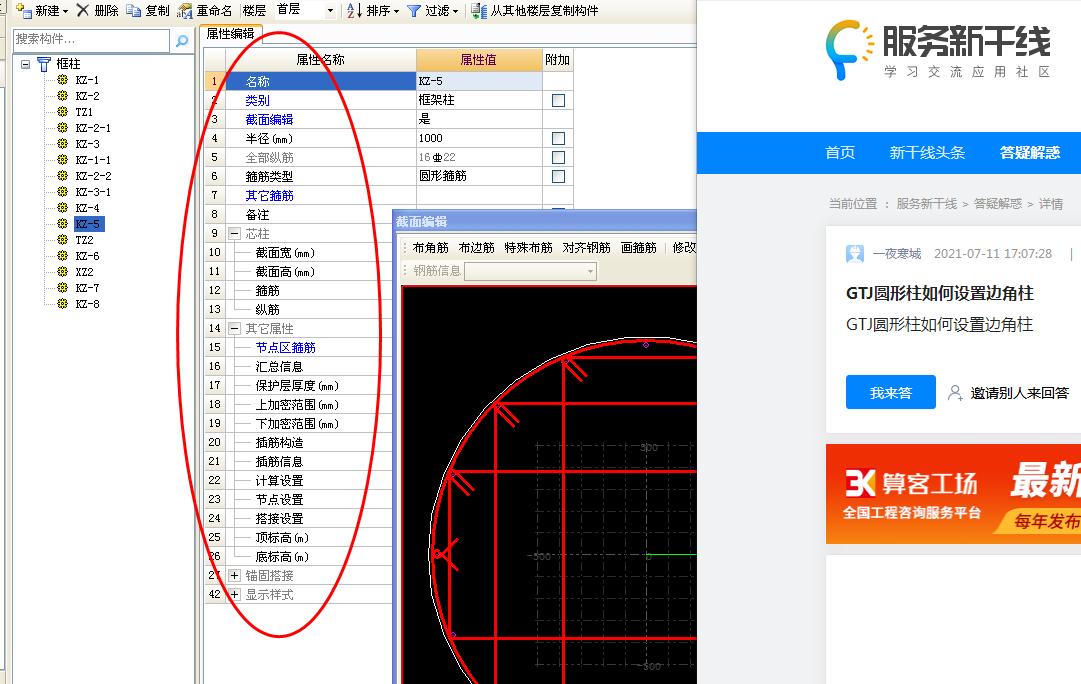This screenshot has width=1081, height=684.
Task: Click the 框柱 funnel icon in tree
Action: tap(44, 64)
